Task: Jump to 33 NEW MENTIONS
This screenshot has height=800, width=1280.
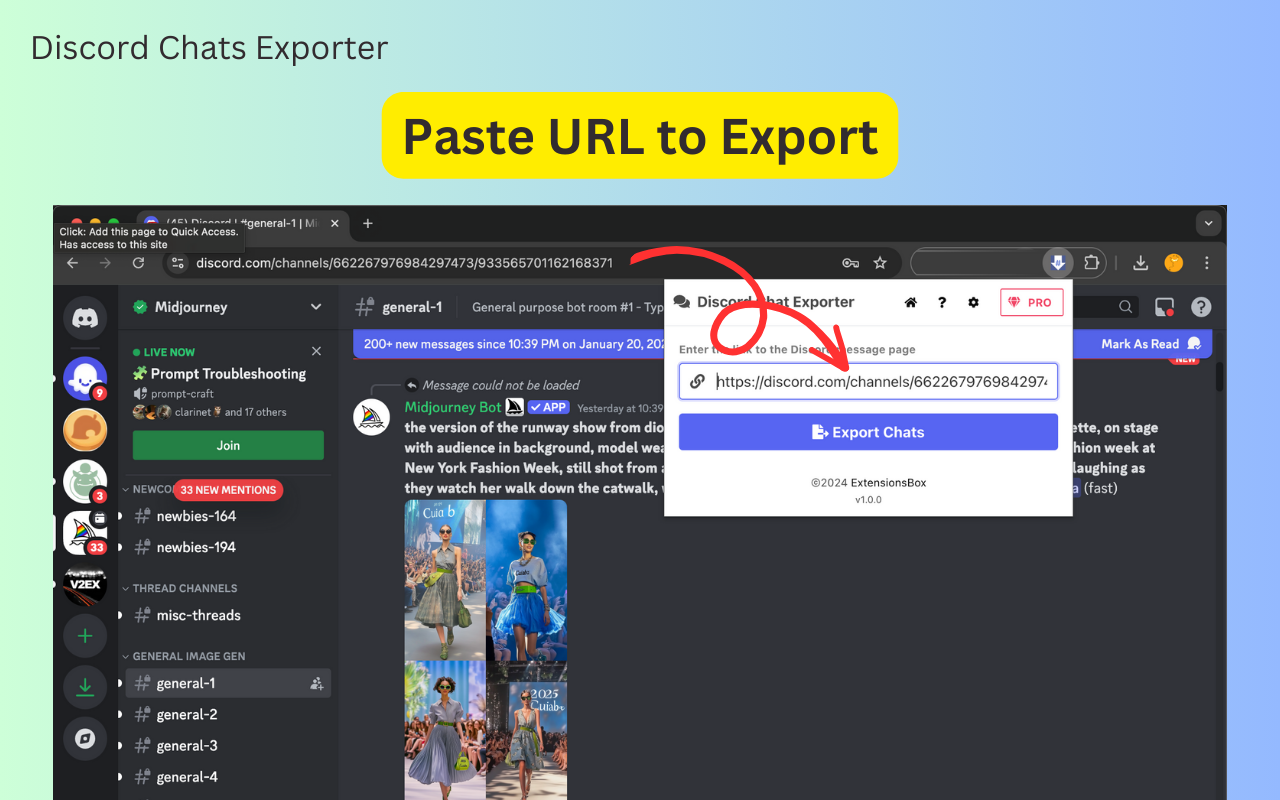Action: pos(228,490)
